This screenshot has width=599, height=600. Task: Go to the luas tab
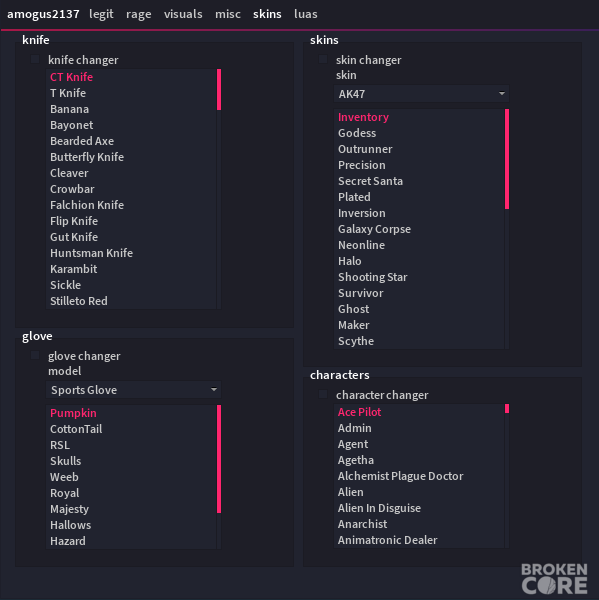[x=305, y=14]
